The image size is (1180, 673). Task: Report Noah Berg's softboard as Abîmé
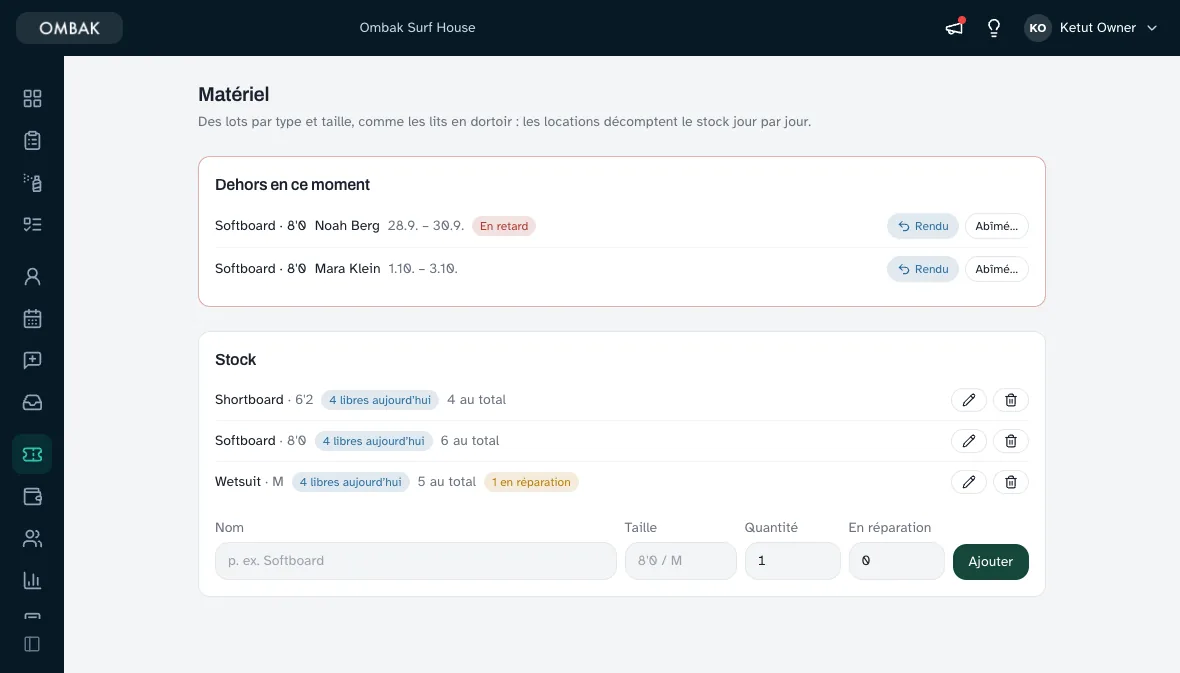[x=996, y=226]
